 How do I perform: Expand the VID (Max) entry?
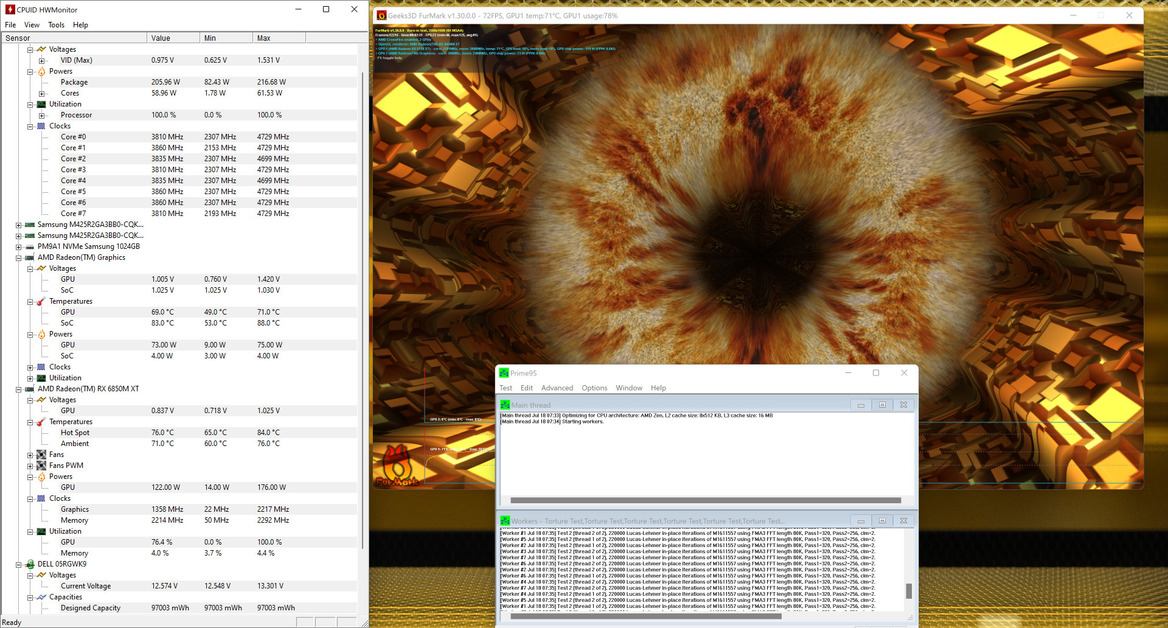click(x=42, y=60)
